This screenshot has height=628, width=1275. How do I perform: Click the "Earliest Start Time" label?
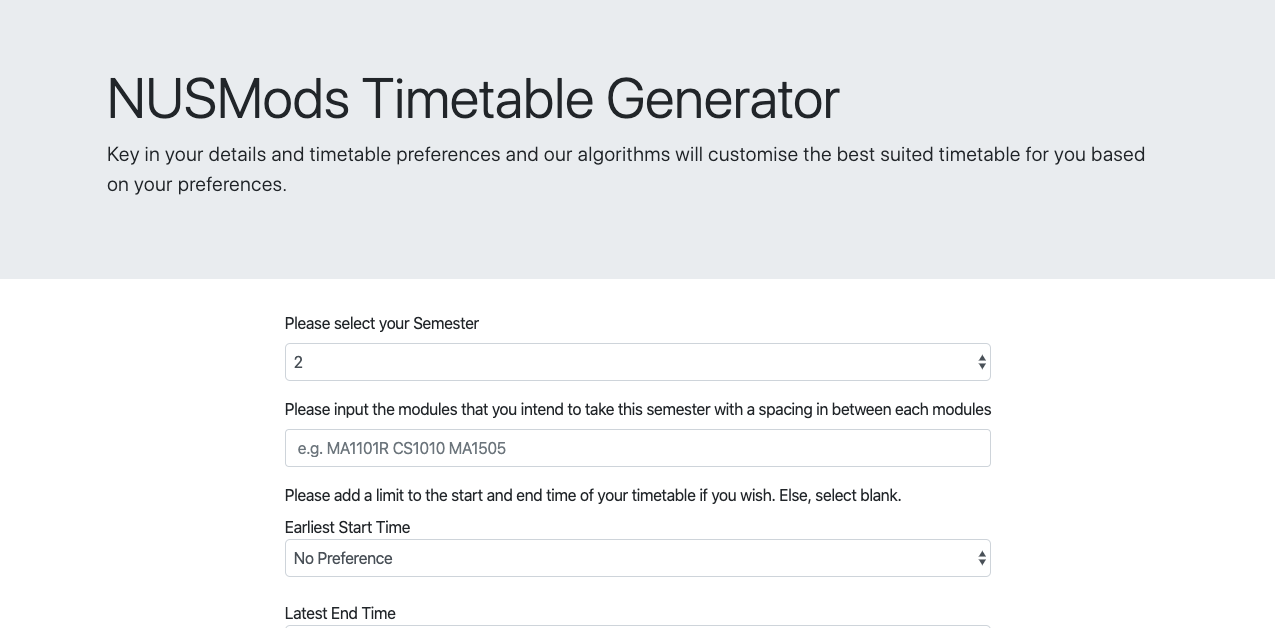pos(347,527)
